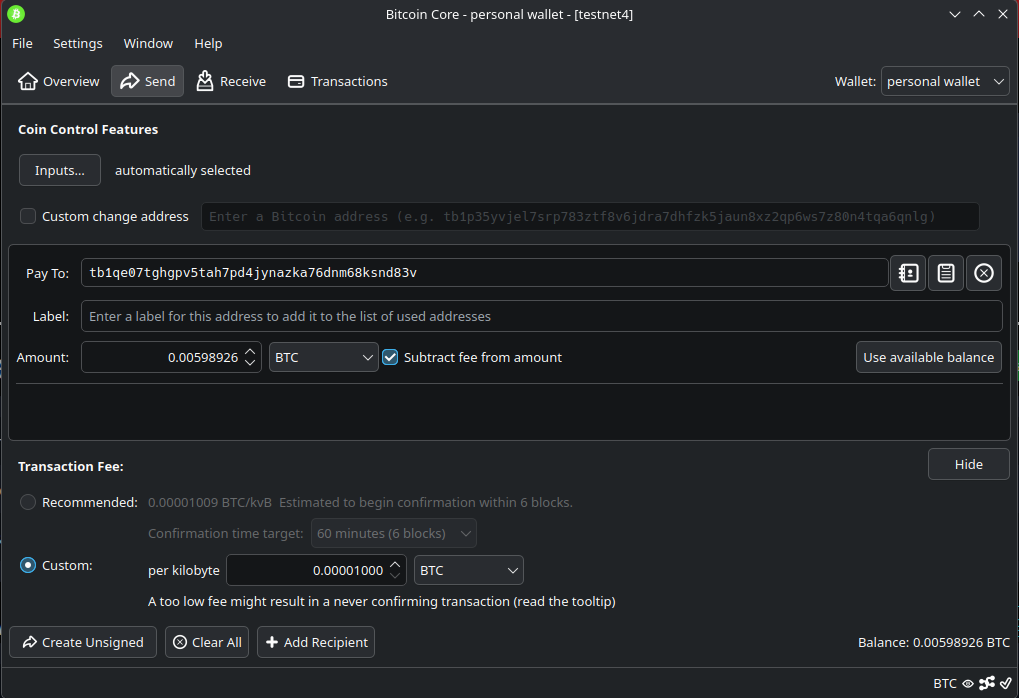Open Confirmation time target dropdown
This screenshot has width=1019, height=698.
tap(394, 534)
